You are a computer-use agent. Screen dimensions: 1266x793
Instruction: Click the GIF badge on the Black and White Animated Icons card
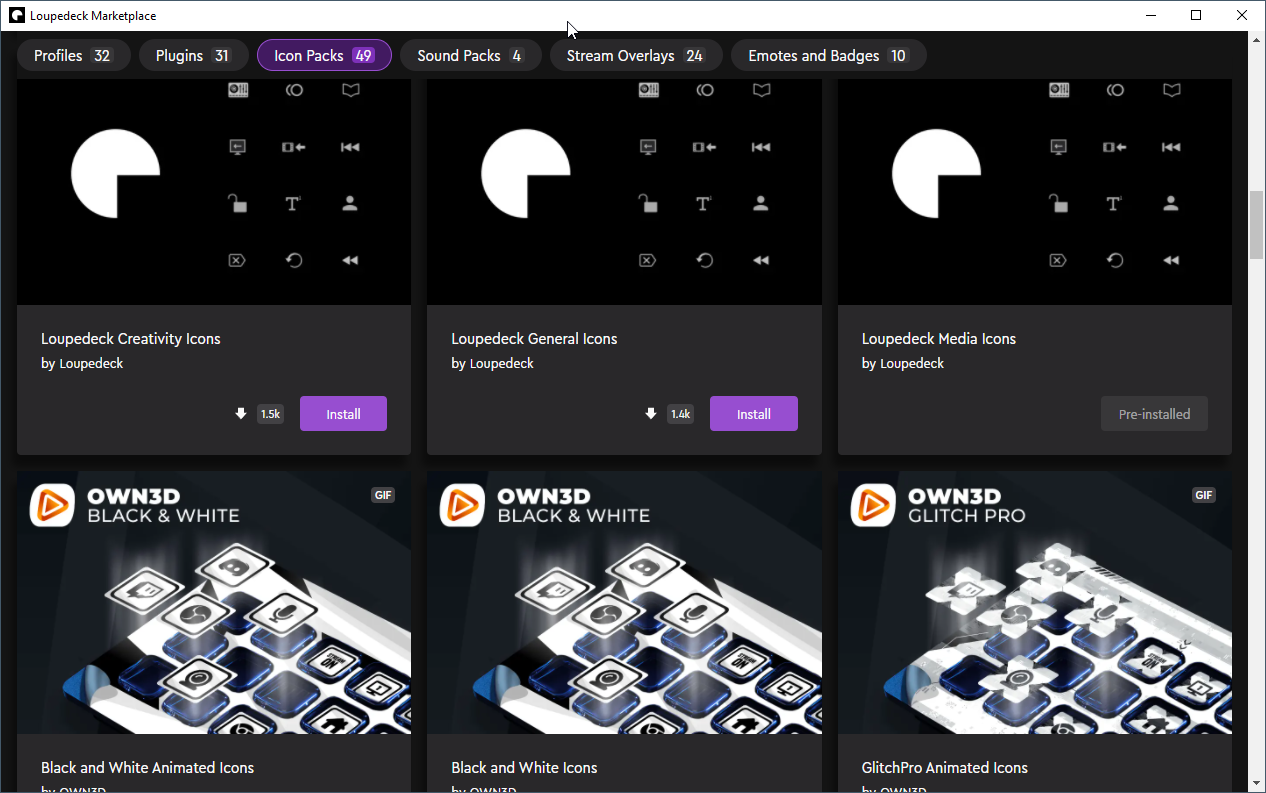(383, 495)
